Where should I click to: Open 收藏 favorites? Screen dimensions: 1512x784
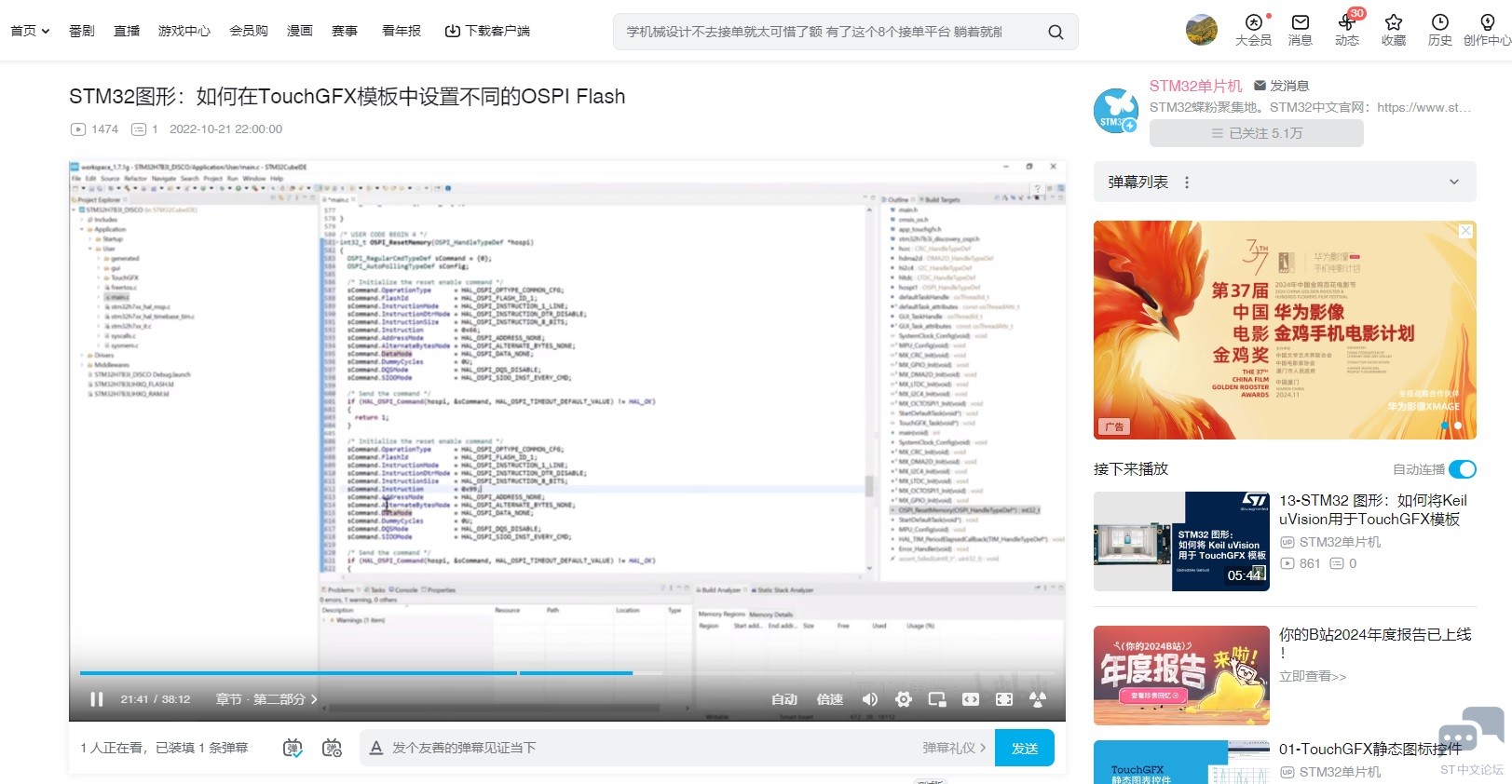(1394, 30)
